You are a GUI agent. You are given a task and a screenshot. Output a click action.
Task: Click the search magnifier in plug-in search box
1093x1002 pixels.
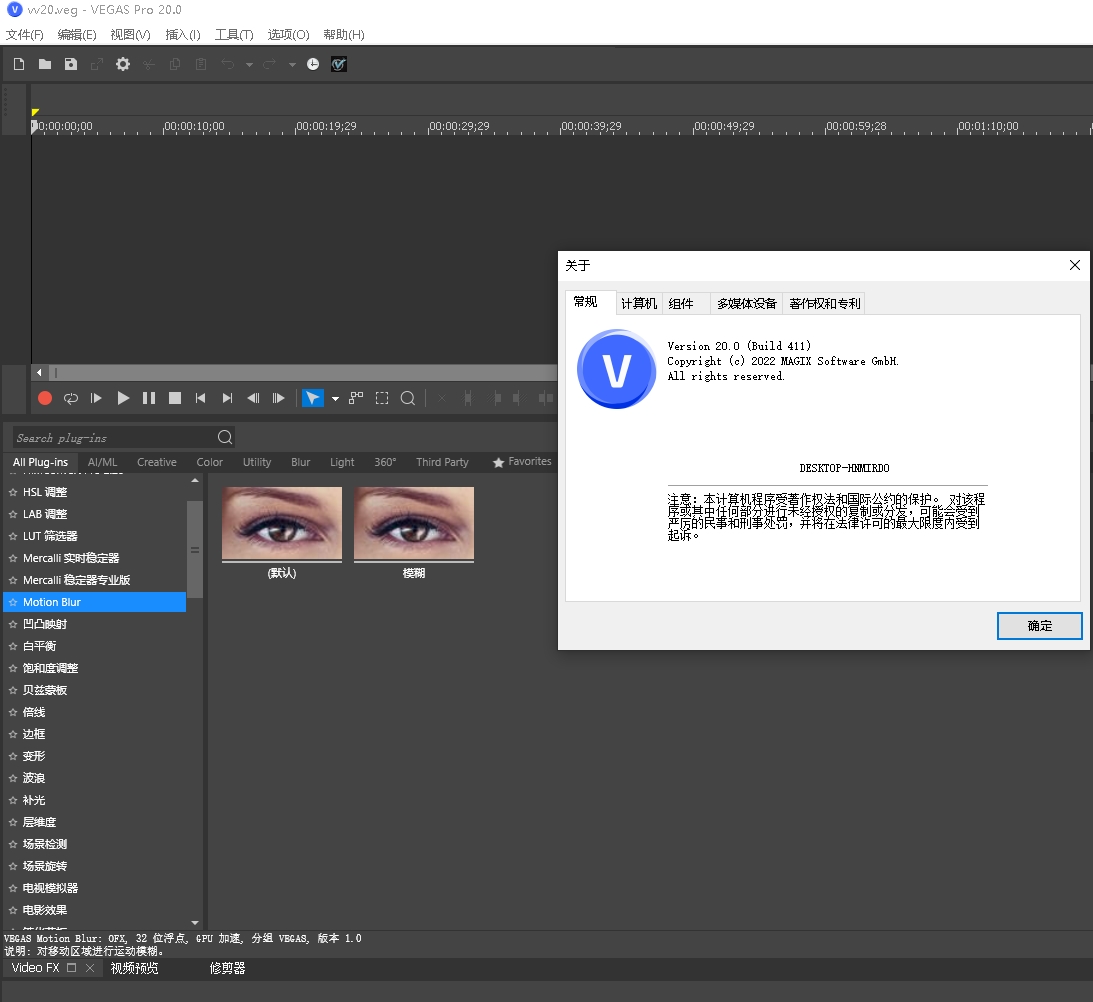tap(224, 437)
